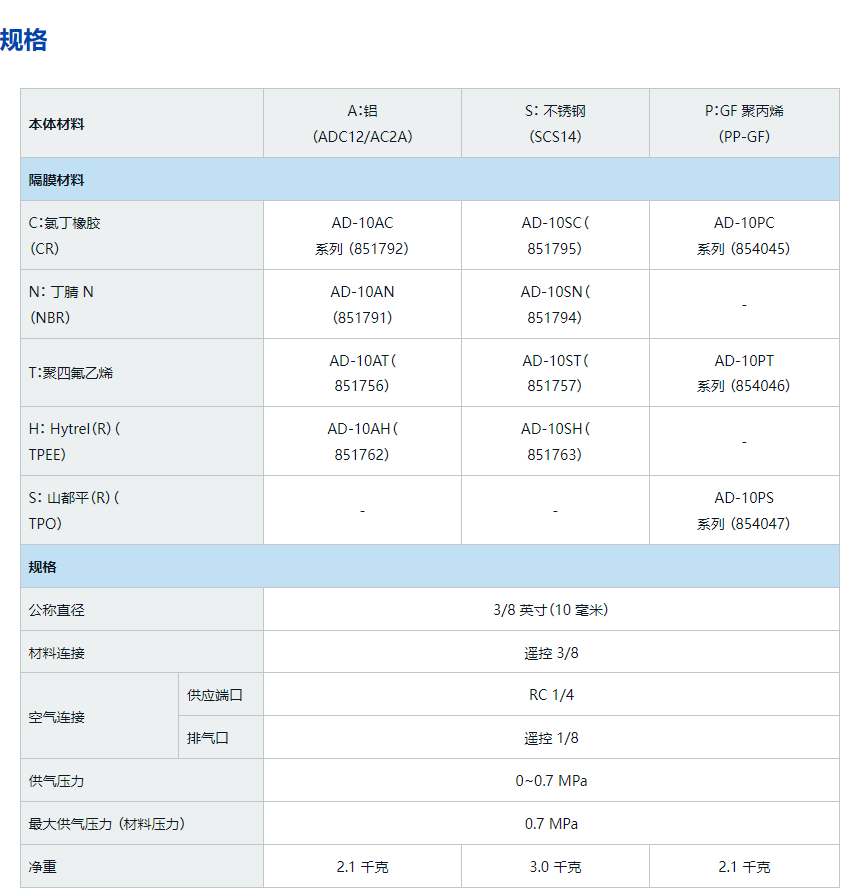Select the S:不锈钢 (SCS14) column header
Image resolution: width=846 pixels, height=896 pixels.
555,124
